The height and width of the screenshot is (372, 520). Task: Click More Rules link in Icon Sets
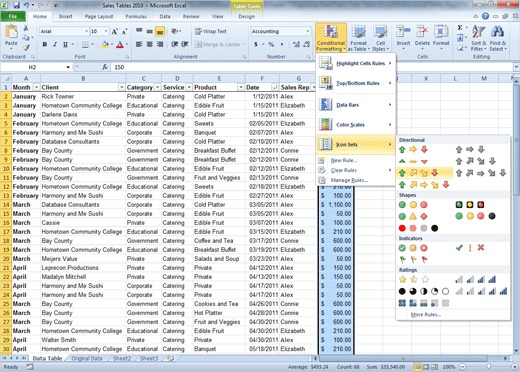point(426,315)
